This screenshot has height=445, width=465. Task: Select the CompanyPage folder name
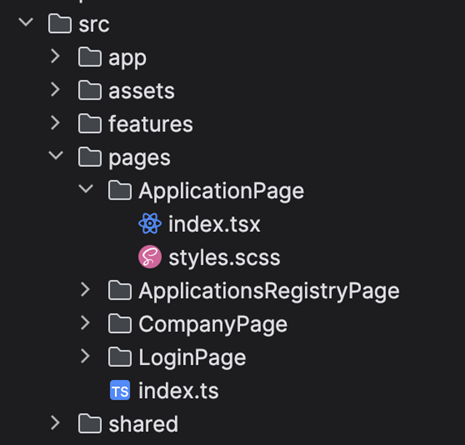point(213,325)
